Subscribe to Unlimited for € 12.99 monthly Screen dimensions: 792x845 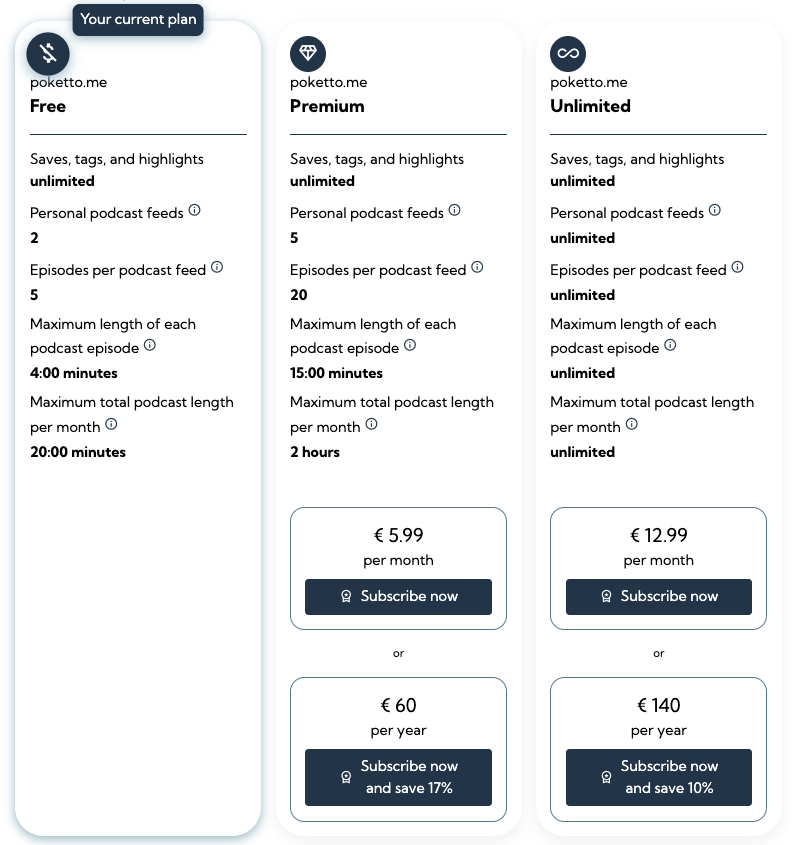[x=658, y=596]
